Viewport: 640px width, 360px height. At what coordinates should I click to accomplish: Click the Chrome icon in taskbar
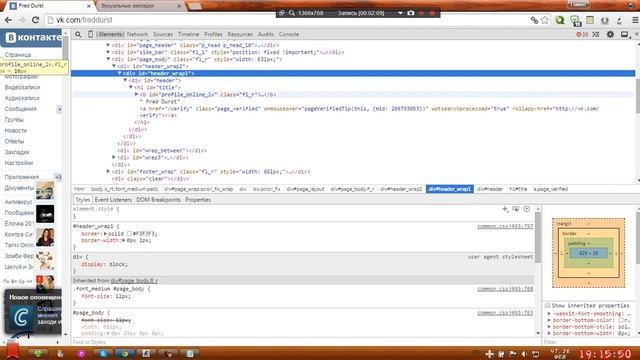124,353
